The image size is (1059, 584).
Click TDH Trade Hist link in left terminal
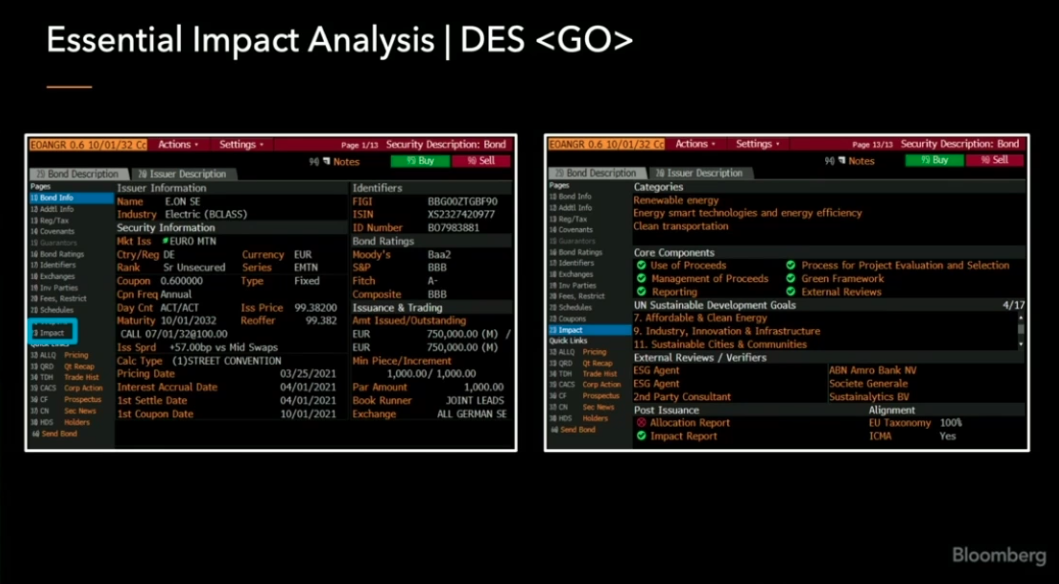65,377
